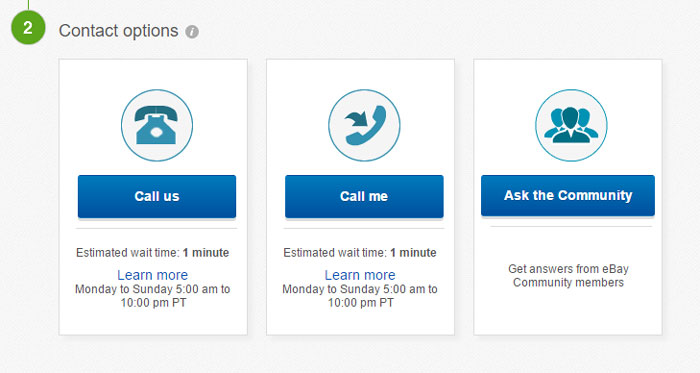Screen dimensions: 700x373
Task: Request a callback with Call me button
Action: coord(364,196)
